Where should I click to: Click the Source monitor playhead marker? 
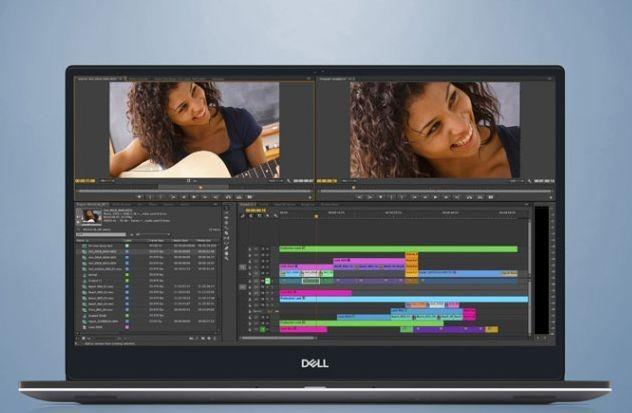(201, 187)
